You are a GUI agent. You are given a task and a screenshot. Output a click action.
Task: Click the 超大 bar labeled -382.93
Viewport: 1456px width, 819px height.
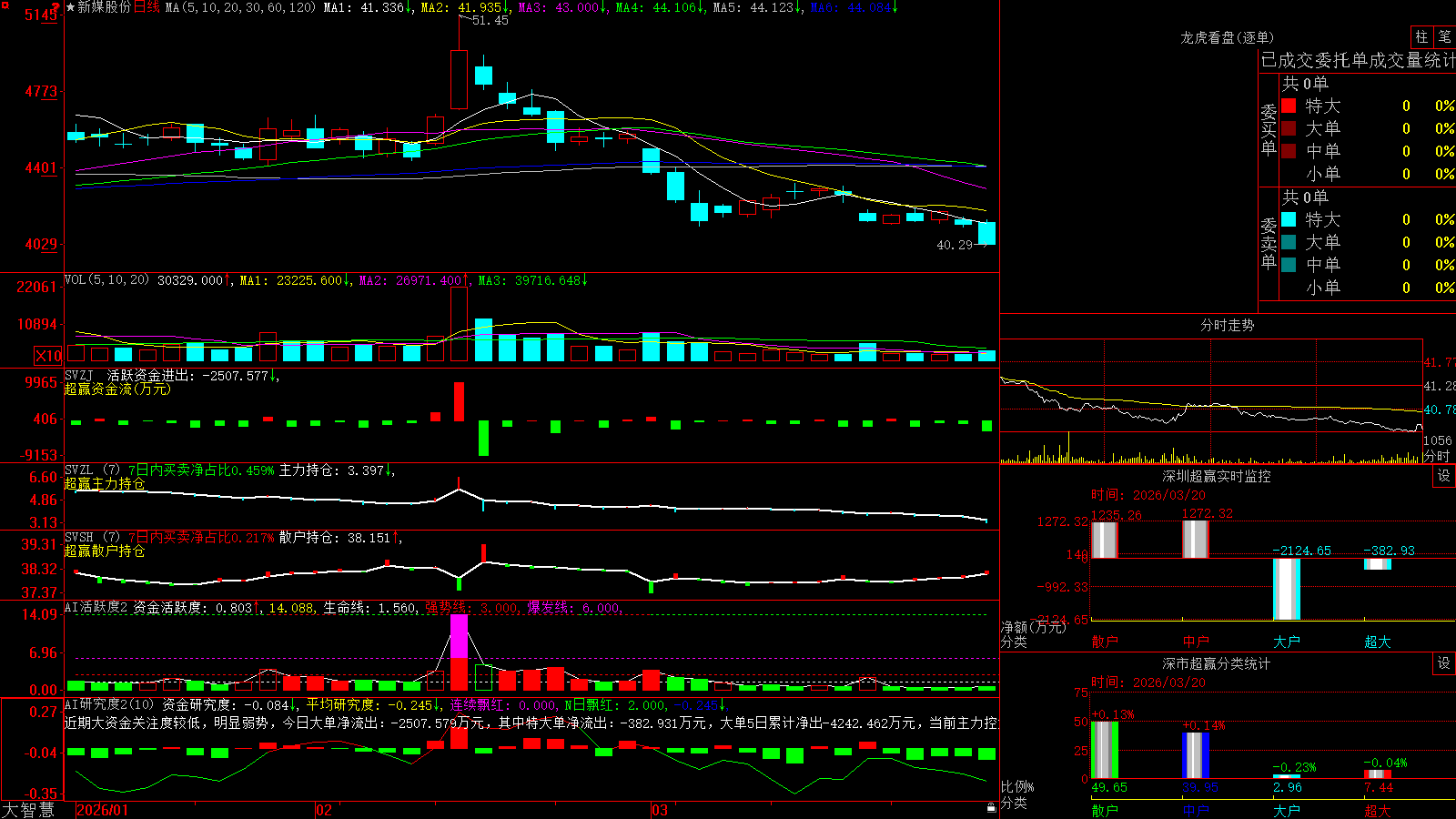pyautogui.click(x=1377, y=564)
